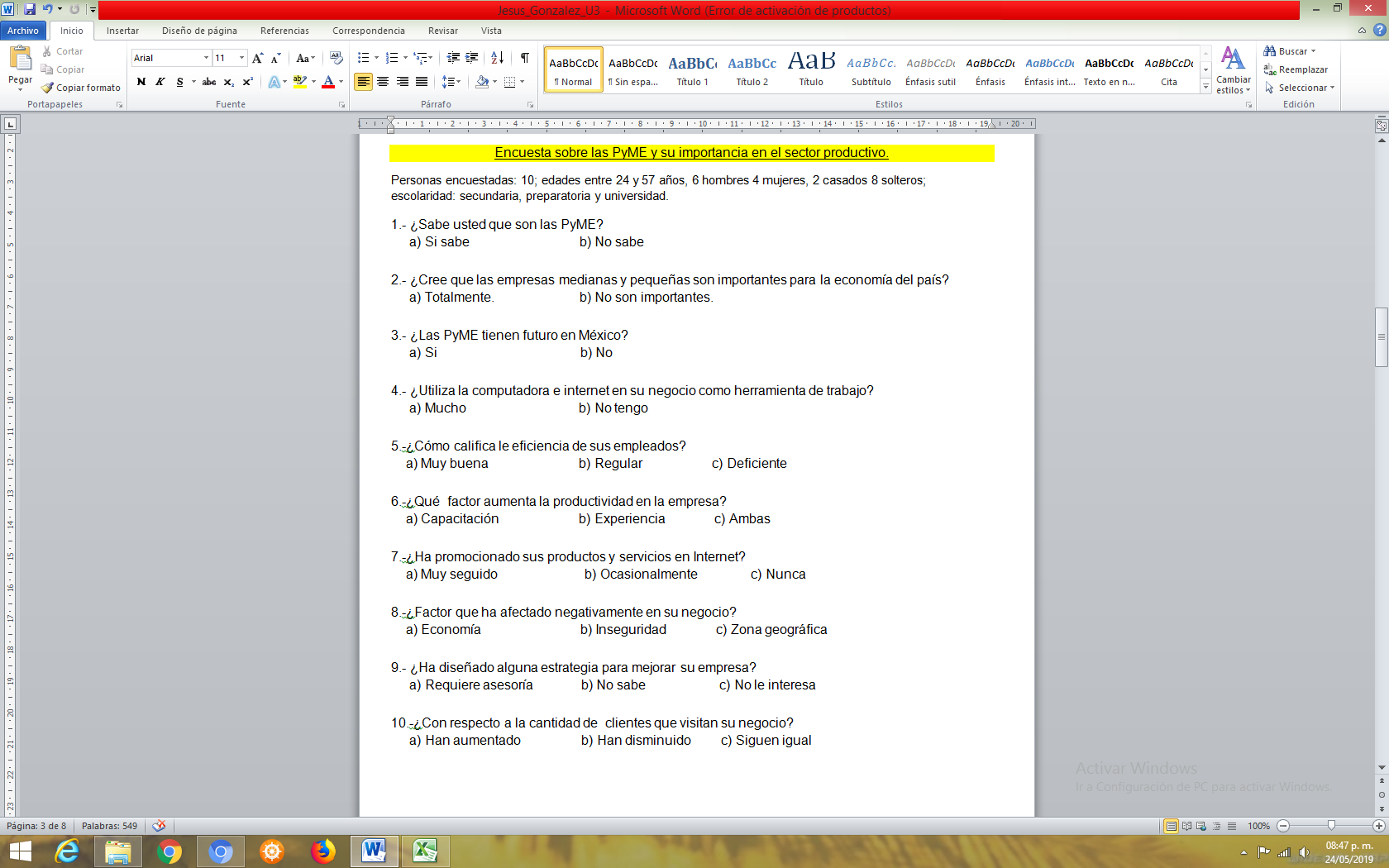Toggle center alignment for the paragraph

click(x=383, y=82)
